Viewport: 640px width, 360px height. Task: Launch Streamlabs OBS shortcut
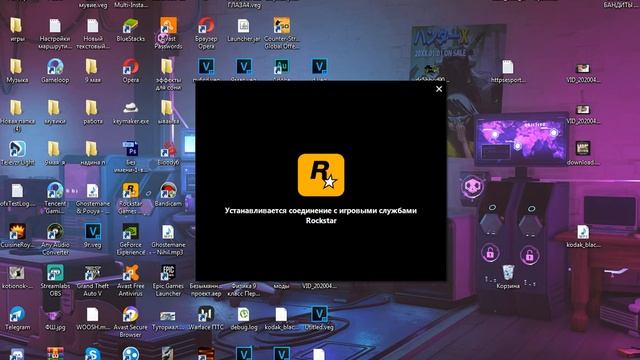[x=55, y=280]
